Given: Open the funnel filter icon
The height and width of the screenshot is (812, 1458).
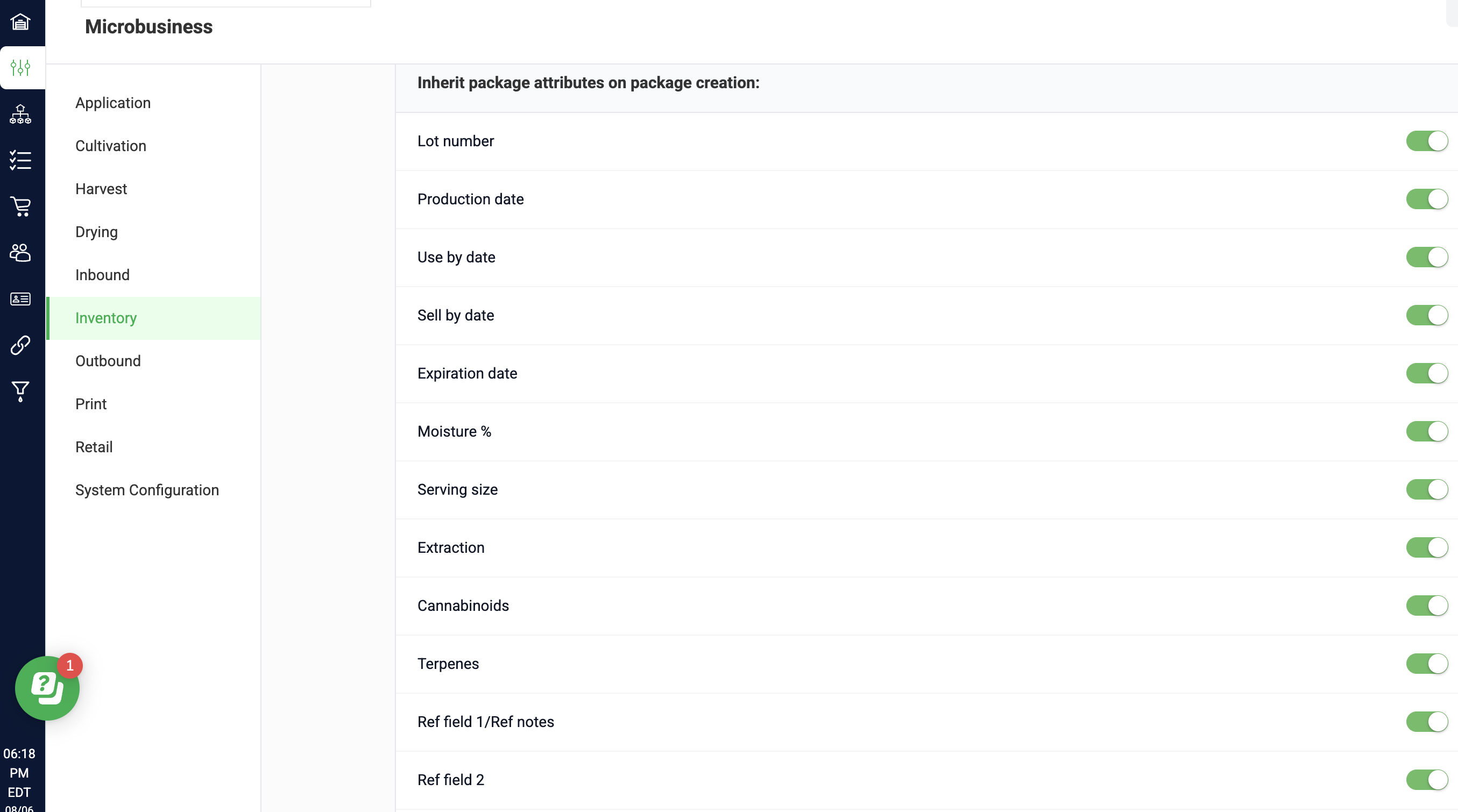Looking at the screenshot, I should pos(20,391).
